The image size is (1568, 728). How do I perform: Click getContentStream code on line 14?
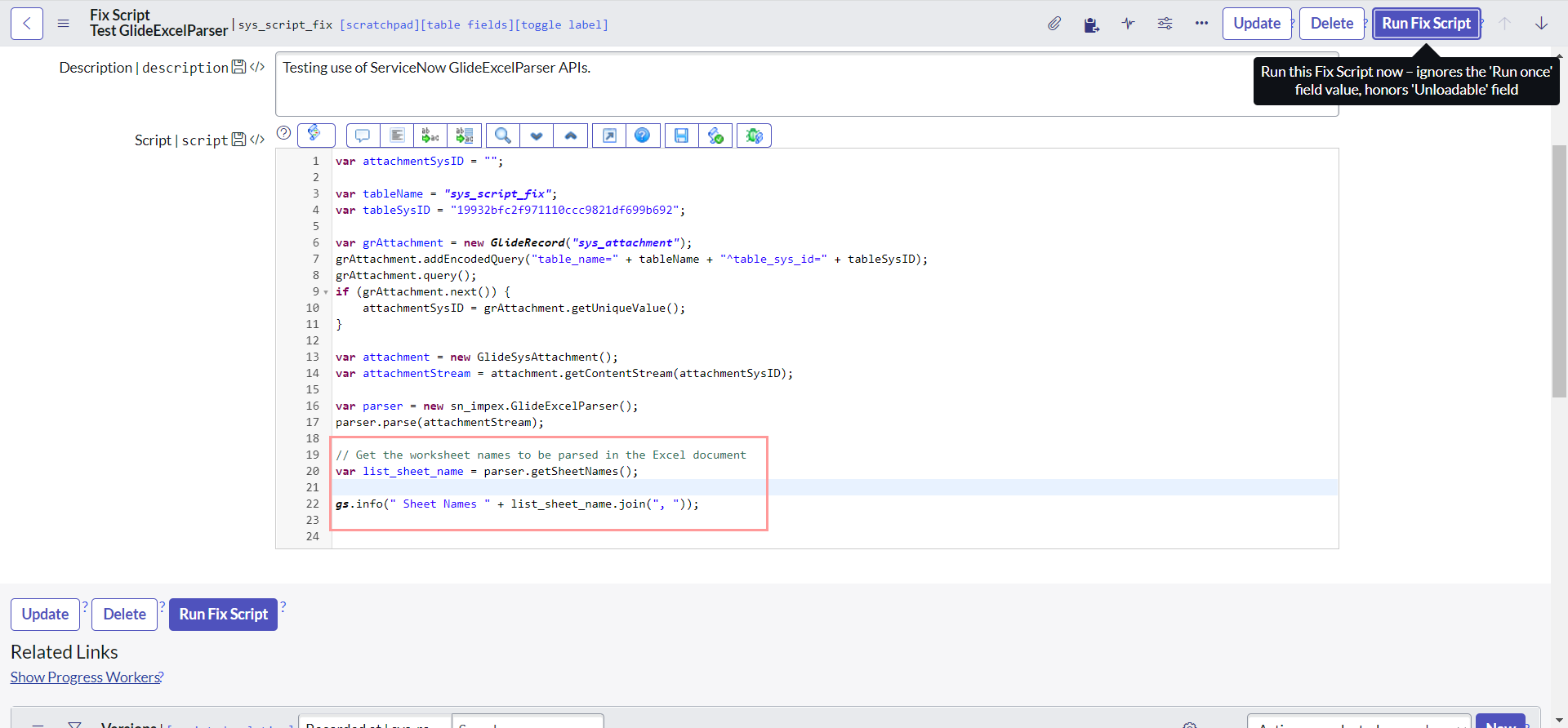(x=564, y=374)
